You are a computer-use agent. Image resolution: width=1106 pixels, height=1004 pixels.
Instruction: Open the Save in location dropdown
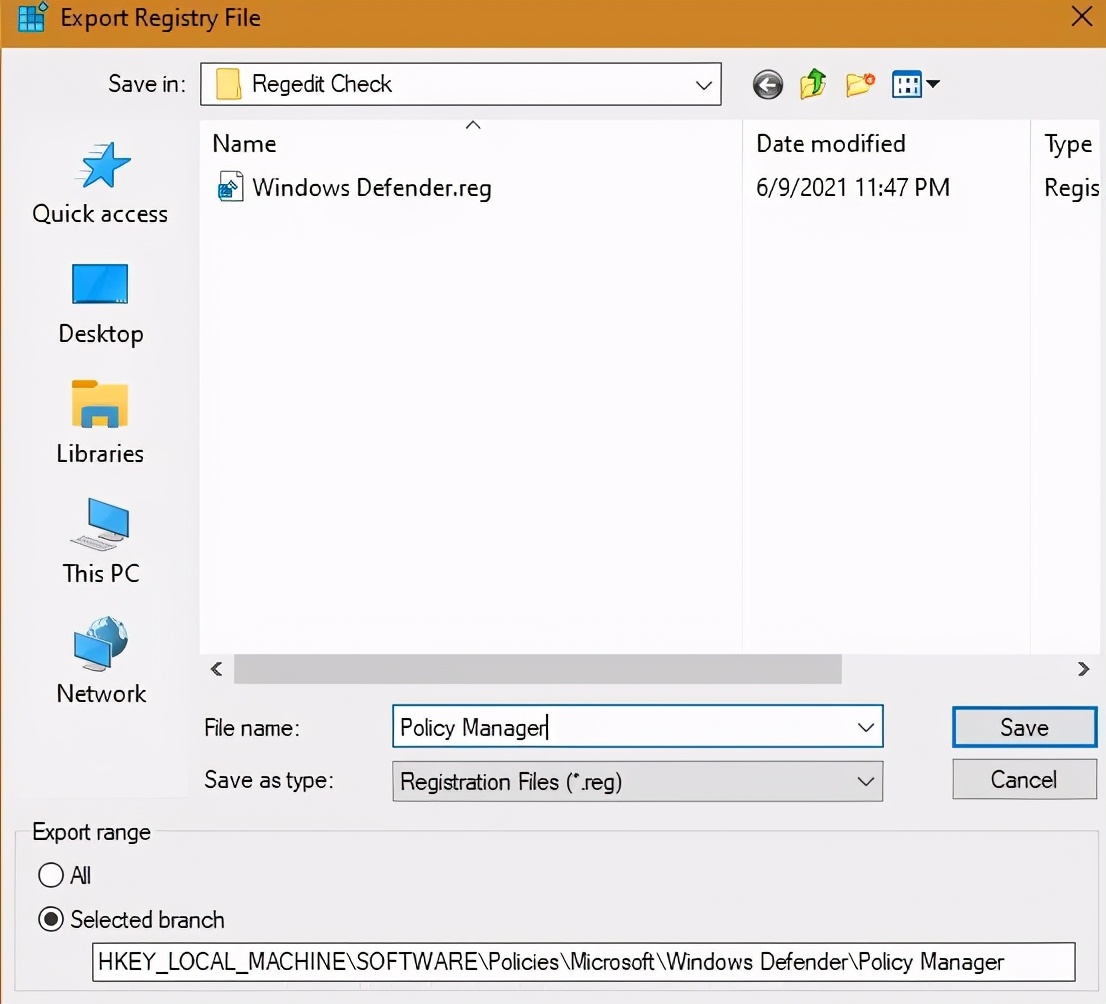pyautogui.click(x=704, y=84)
